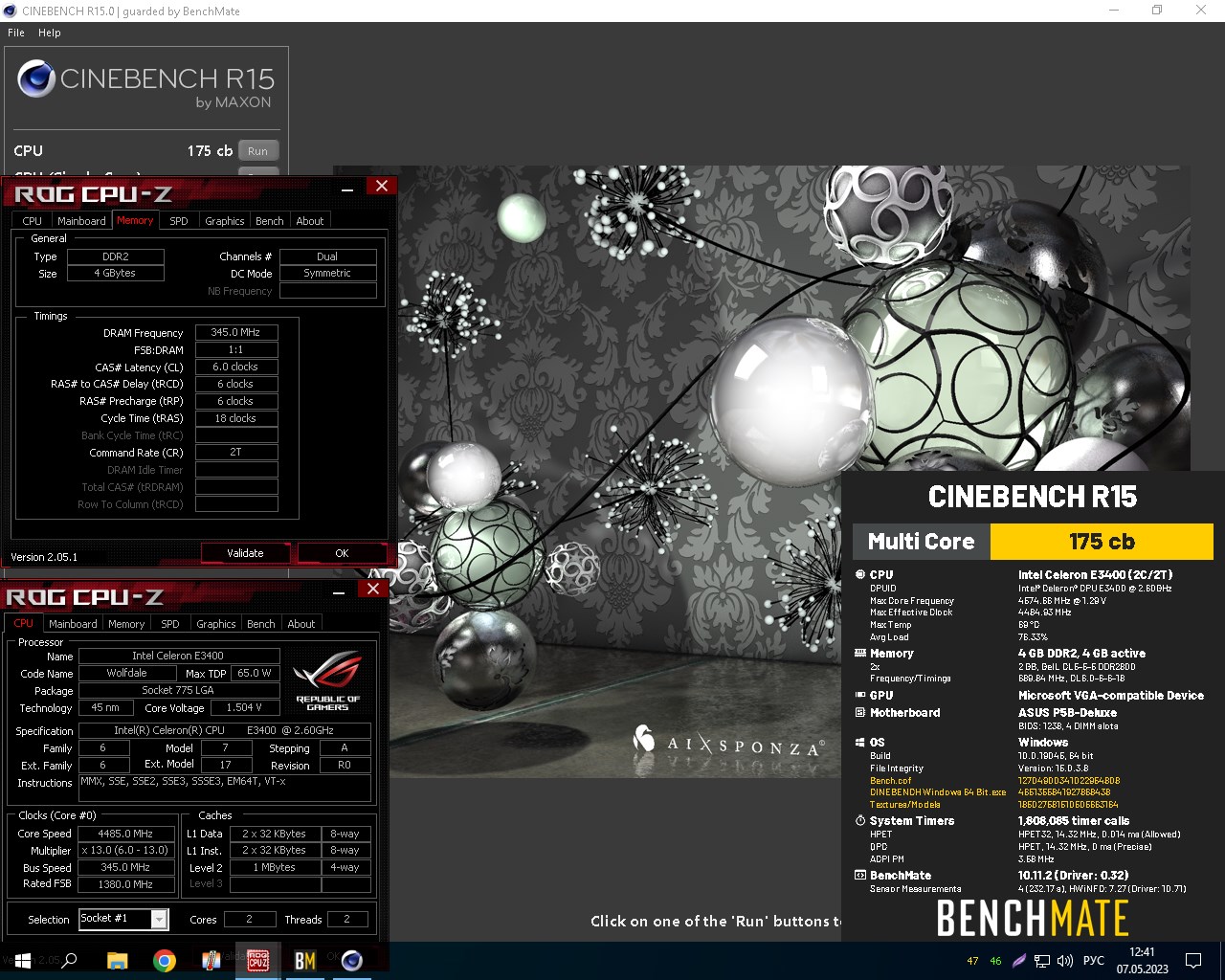Image resolution: width=1225 pixels, height=980 pixels.
Task: Click the Multiplier value x 13.0
Action: 125,851
